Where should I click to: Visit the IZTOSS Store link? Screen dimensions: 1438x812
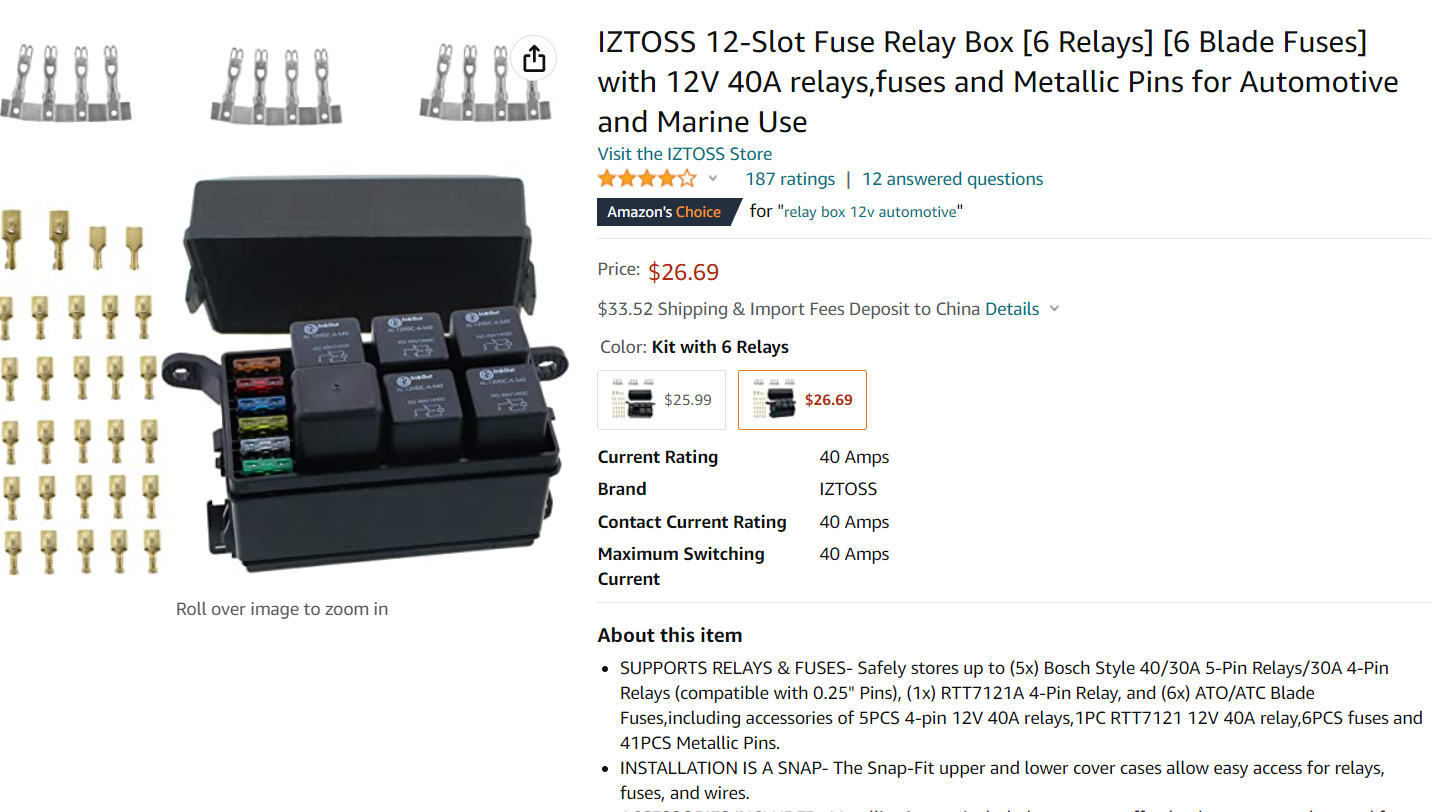(685, 154)
